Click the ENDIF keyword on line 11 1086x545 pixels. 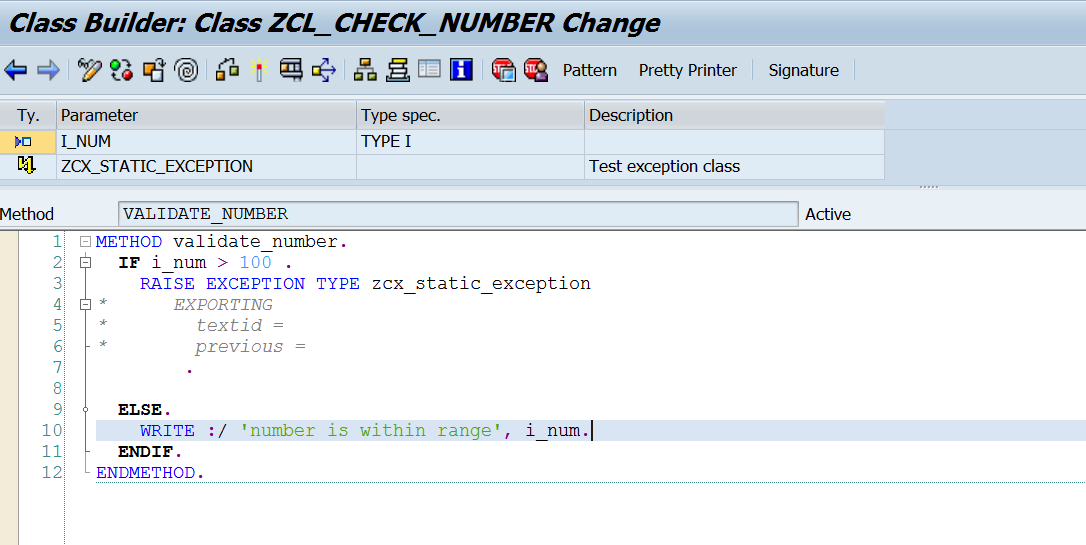click(x=145, y=452)
